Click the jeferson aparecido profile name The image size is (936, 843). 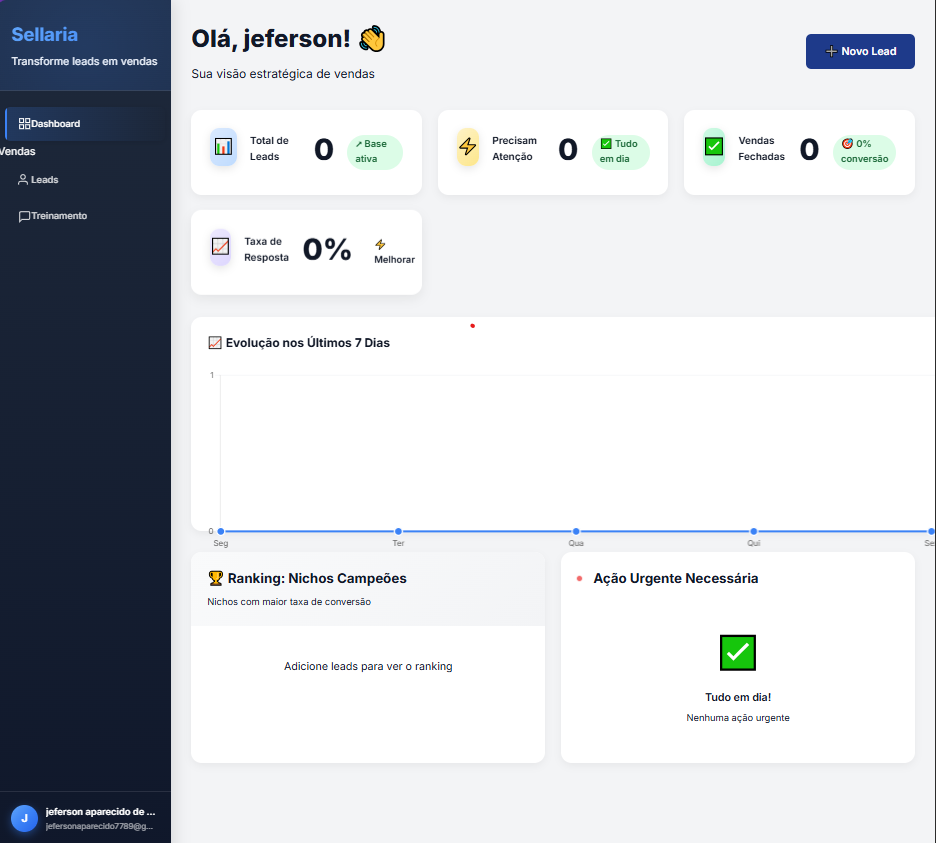pos(100,812)
